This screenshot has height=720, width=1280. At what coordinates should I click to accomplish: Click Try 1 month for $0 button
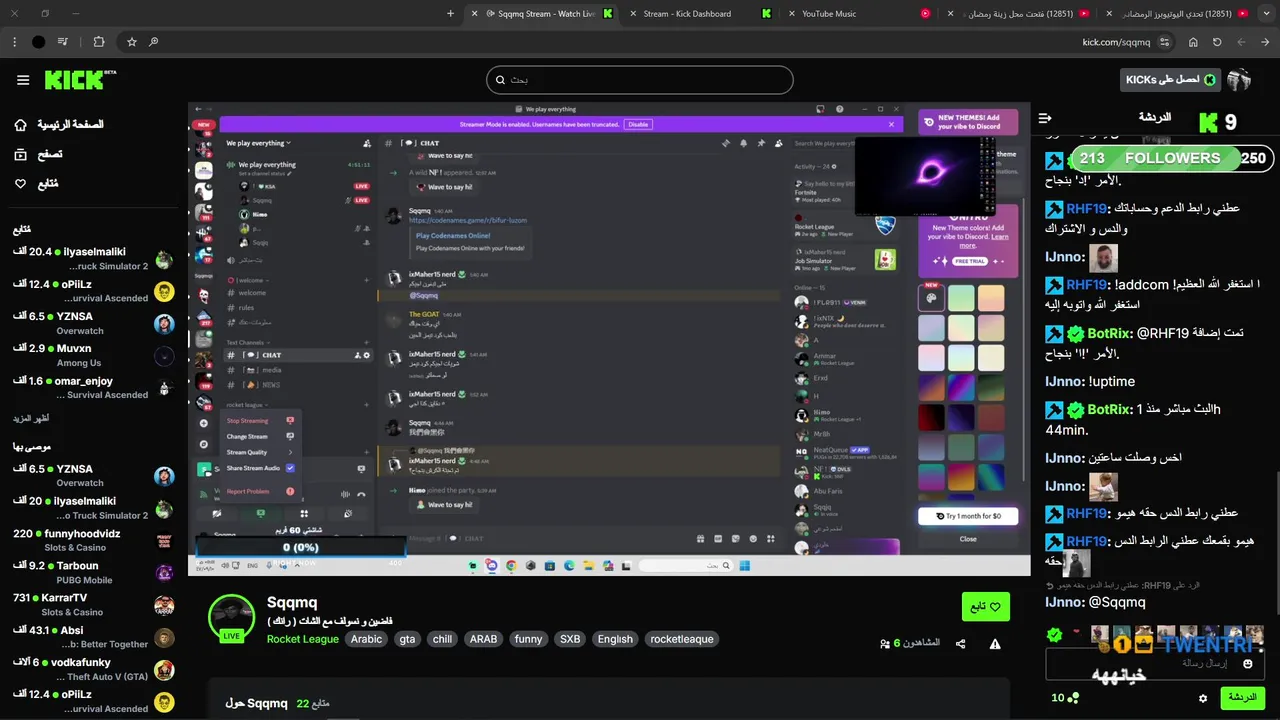[968, 516]
